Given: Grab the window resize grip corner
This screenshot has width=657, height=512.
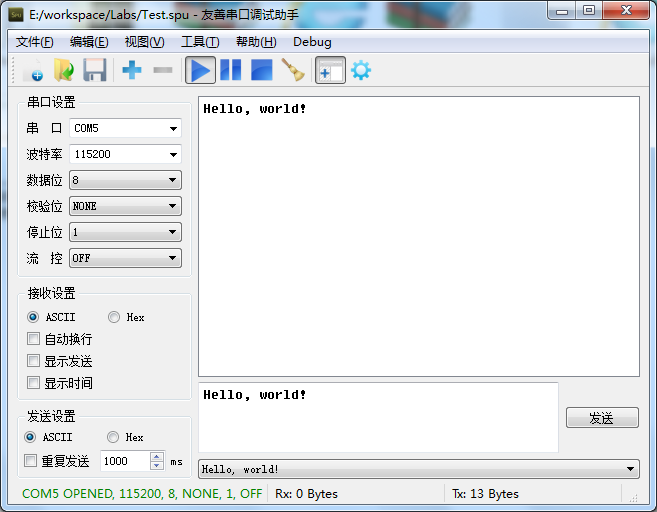Looking at the screenshot, I should 633,497.
